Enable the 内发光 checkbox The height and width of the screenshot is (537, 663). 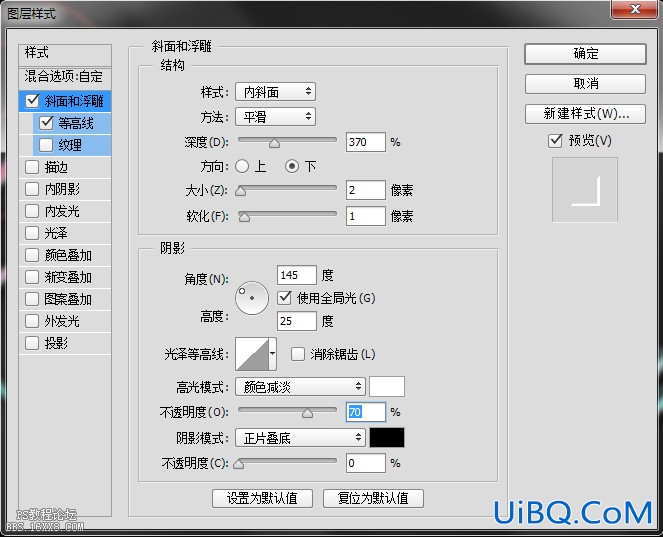(32, 211)
